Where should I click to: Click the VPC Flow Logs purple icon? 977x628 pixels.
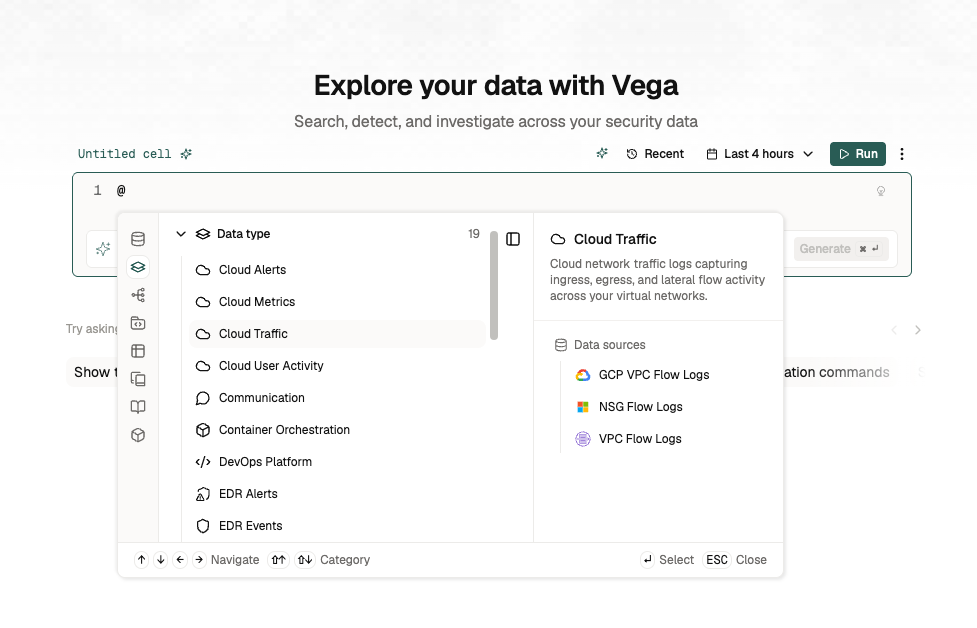[x=583, y=439]
